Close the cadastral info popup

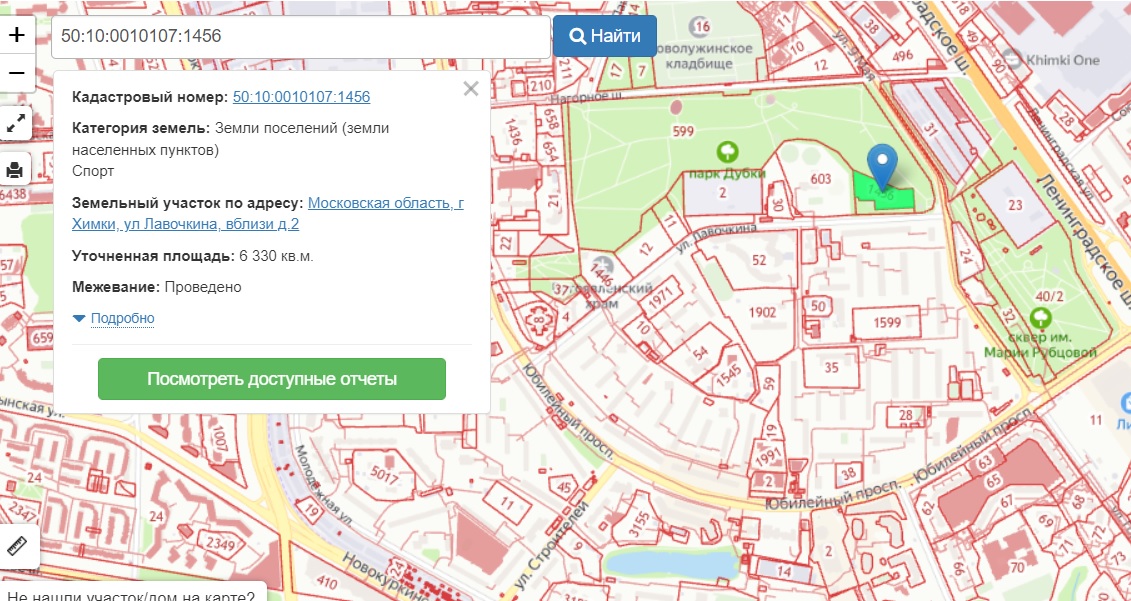471,89
